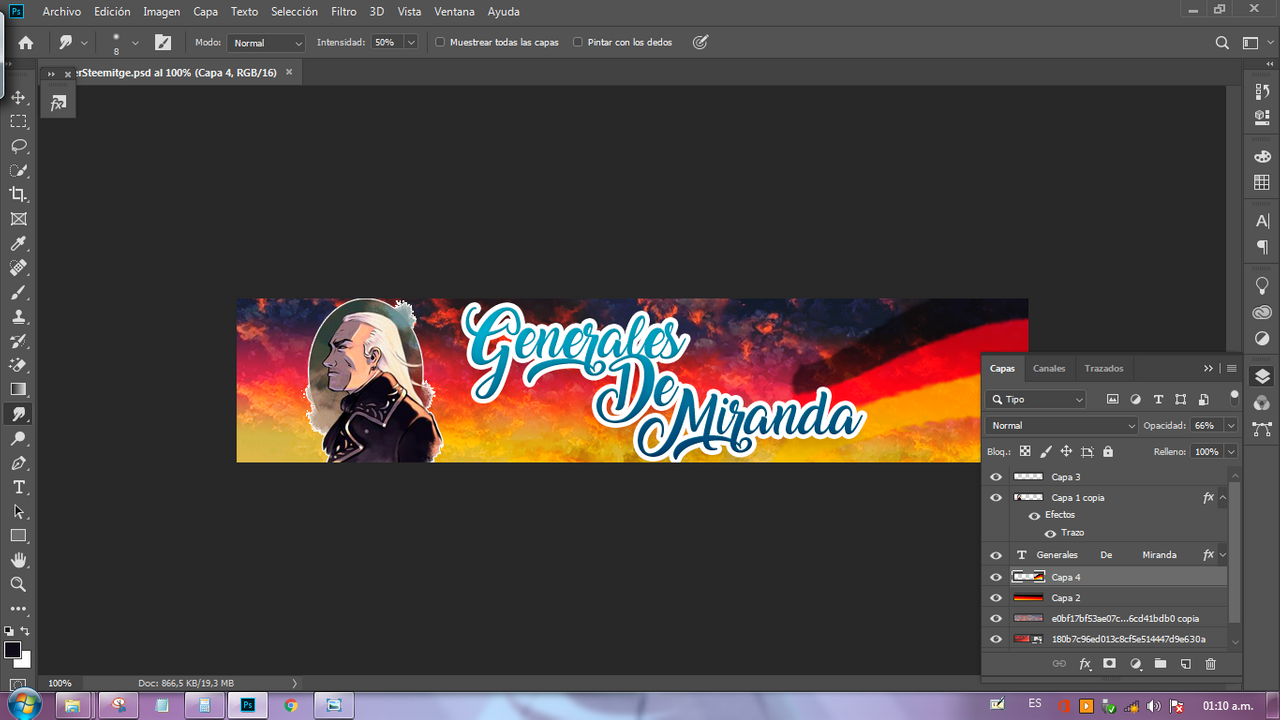The width and height of the screenshot is (1280, 720).
Task: Click the create new group folder icon
Action: pyautogui.click(x=1160, y=663)
